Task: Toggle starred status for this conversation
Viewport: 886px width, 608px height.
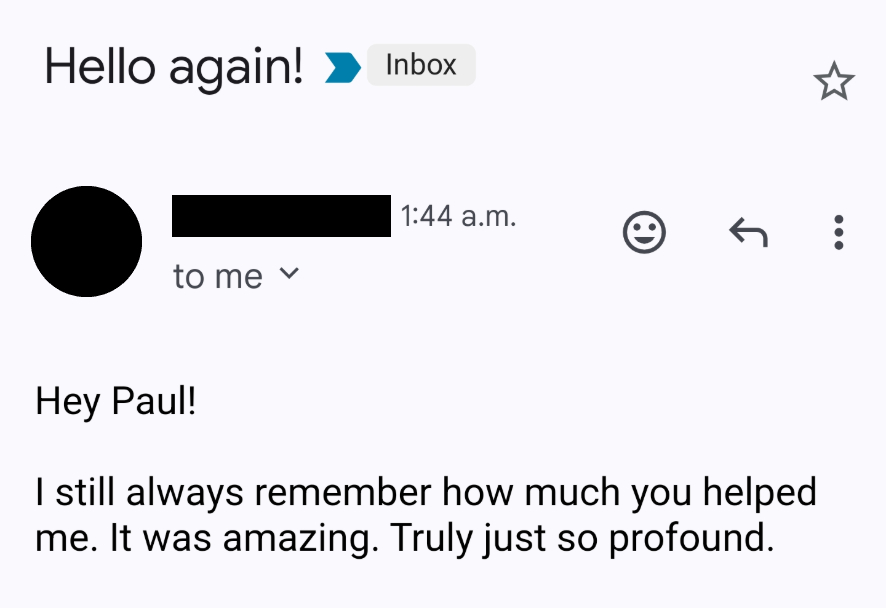Action: (x=833, y=80)
